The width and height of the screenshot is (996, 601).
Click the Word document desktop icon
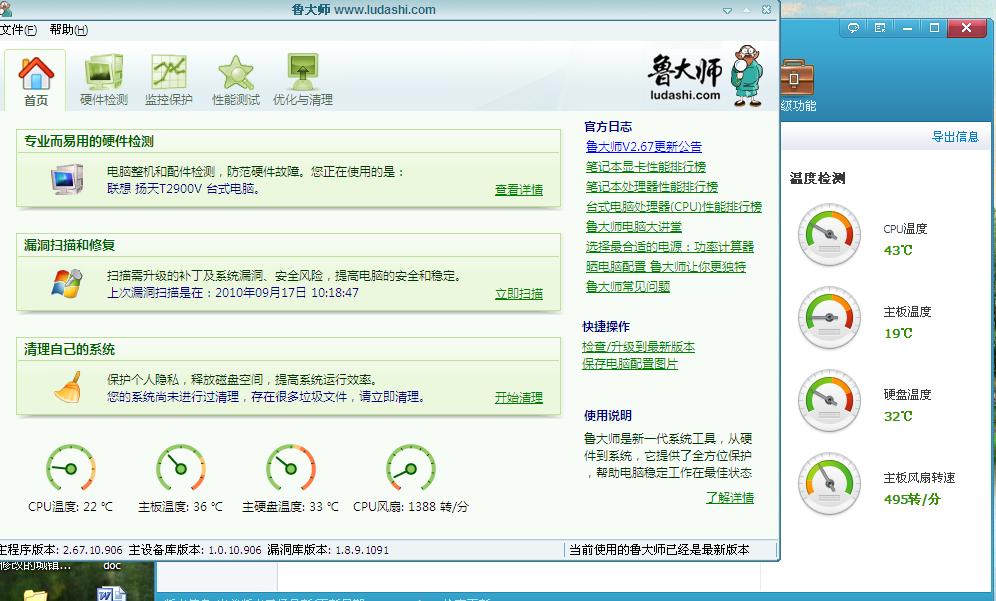(111, 593)
